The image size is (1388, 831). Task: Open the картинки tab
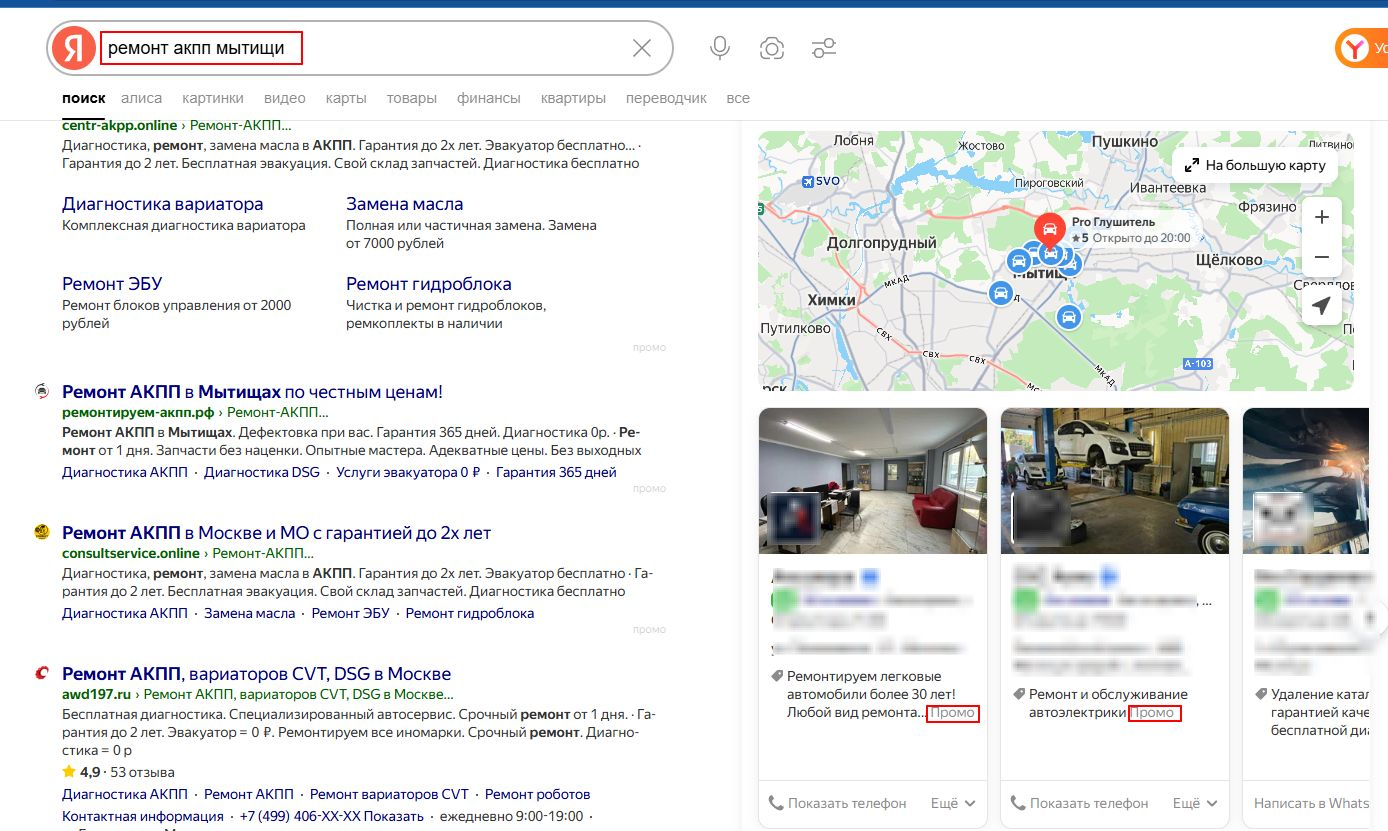coord(213,98)
